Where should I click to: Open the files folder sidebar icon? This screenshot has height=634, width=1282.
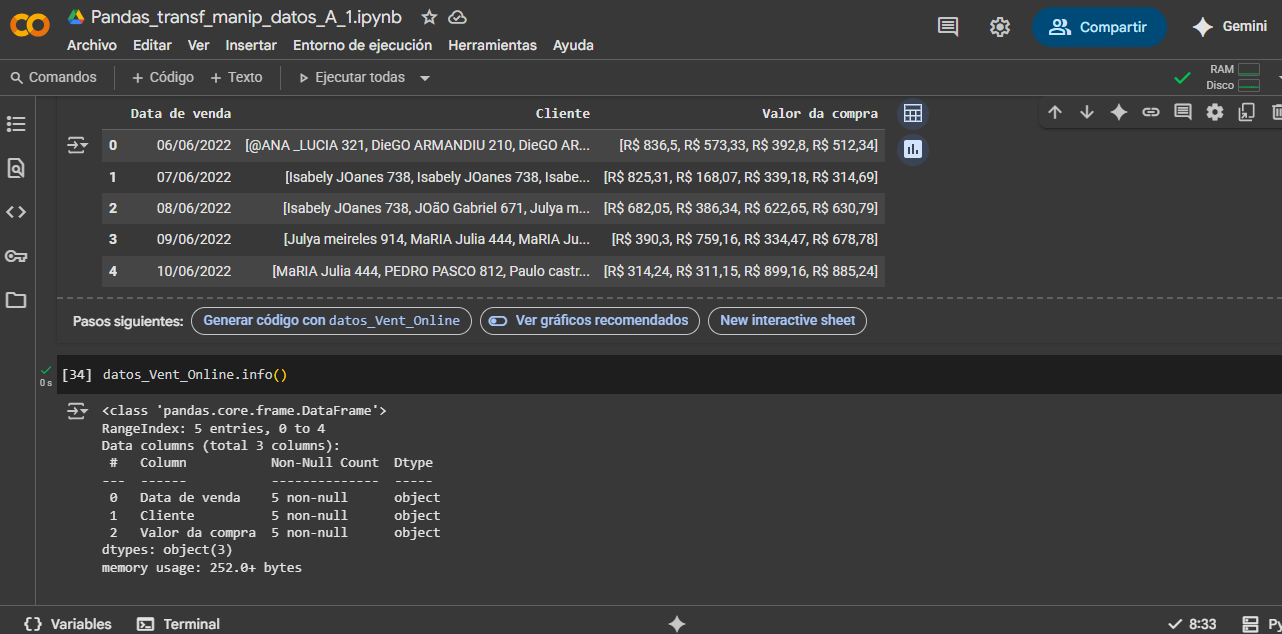16,300
